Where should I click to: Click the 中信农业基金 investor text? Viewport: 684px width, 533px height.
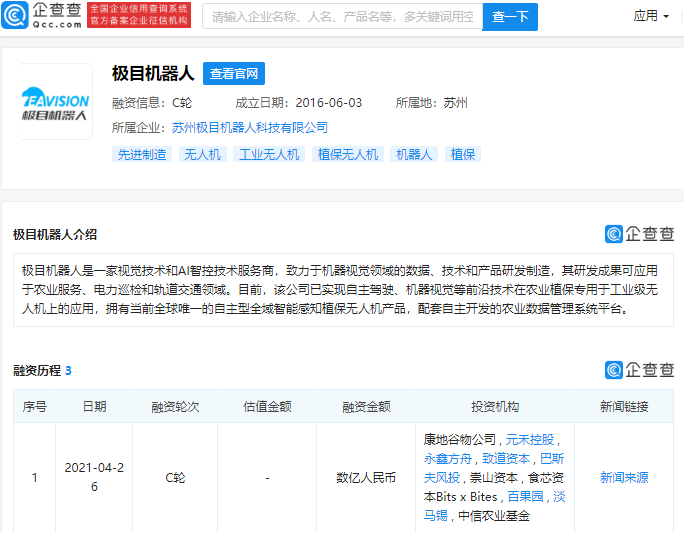(x=494, y=516)
